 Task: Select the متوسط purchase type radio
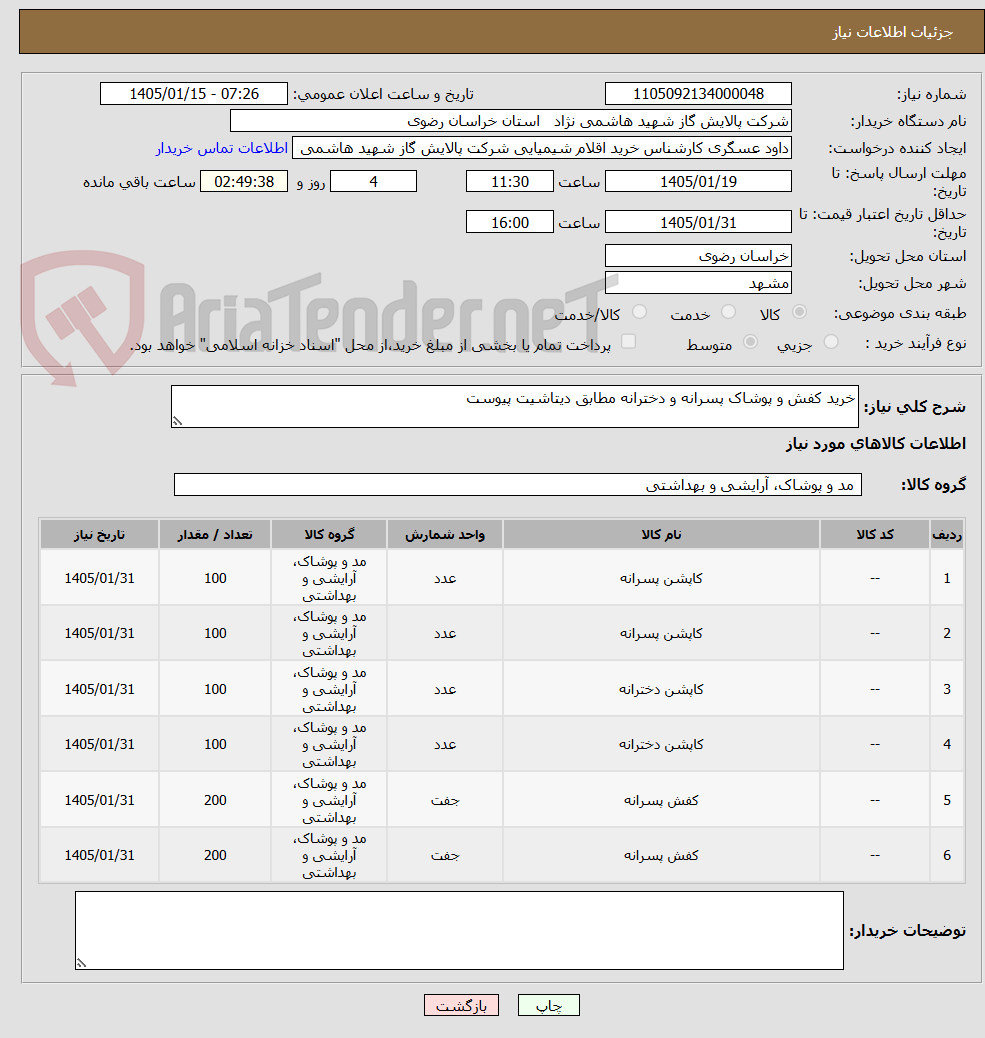[750, 342]
